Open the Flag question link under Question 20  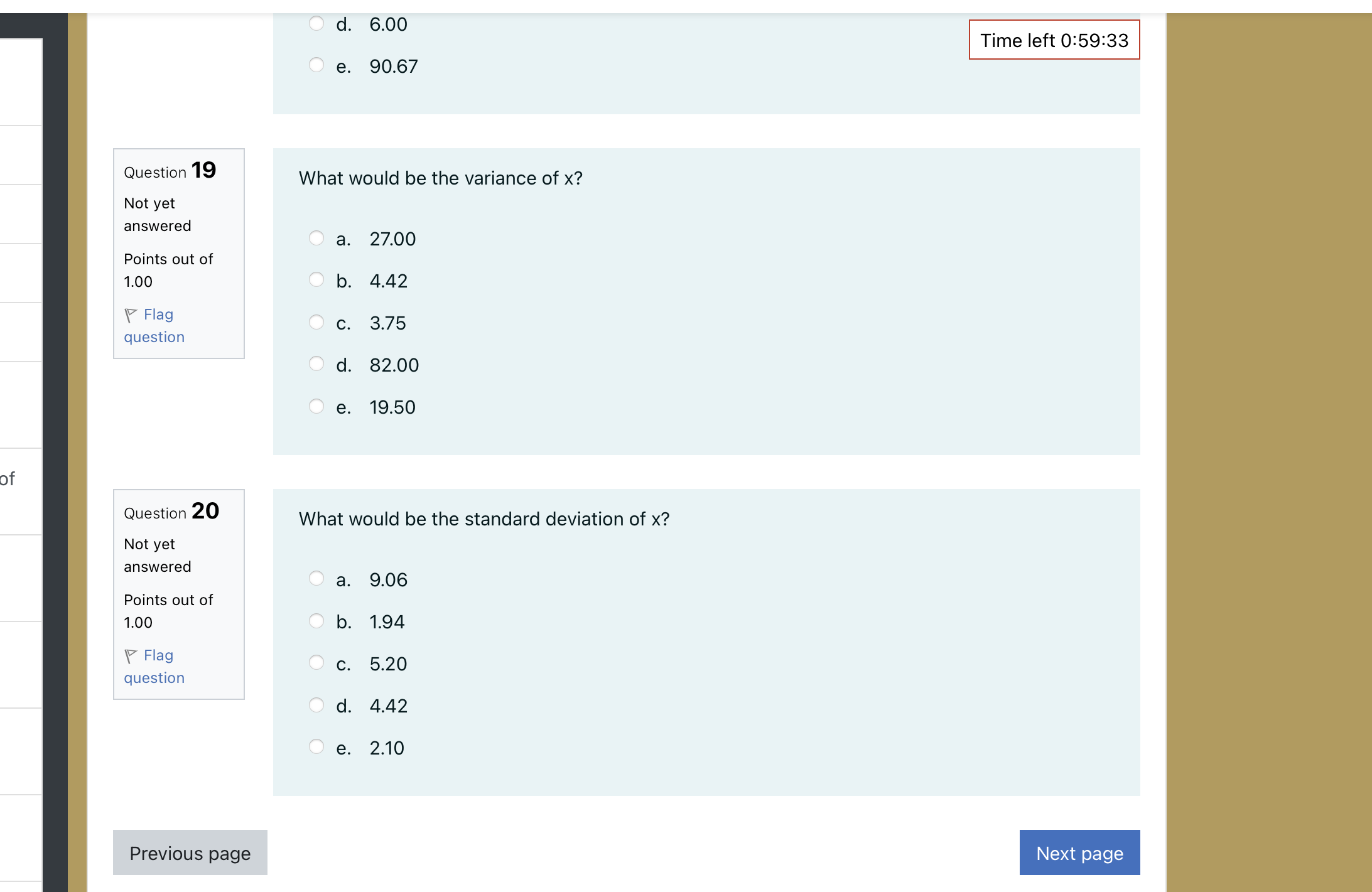154,666
